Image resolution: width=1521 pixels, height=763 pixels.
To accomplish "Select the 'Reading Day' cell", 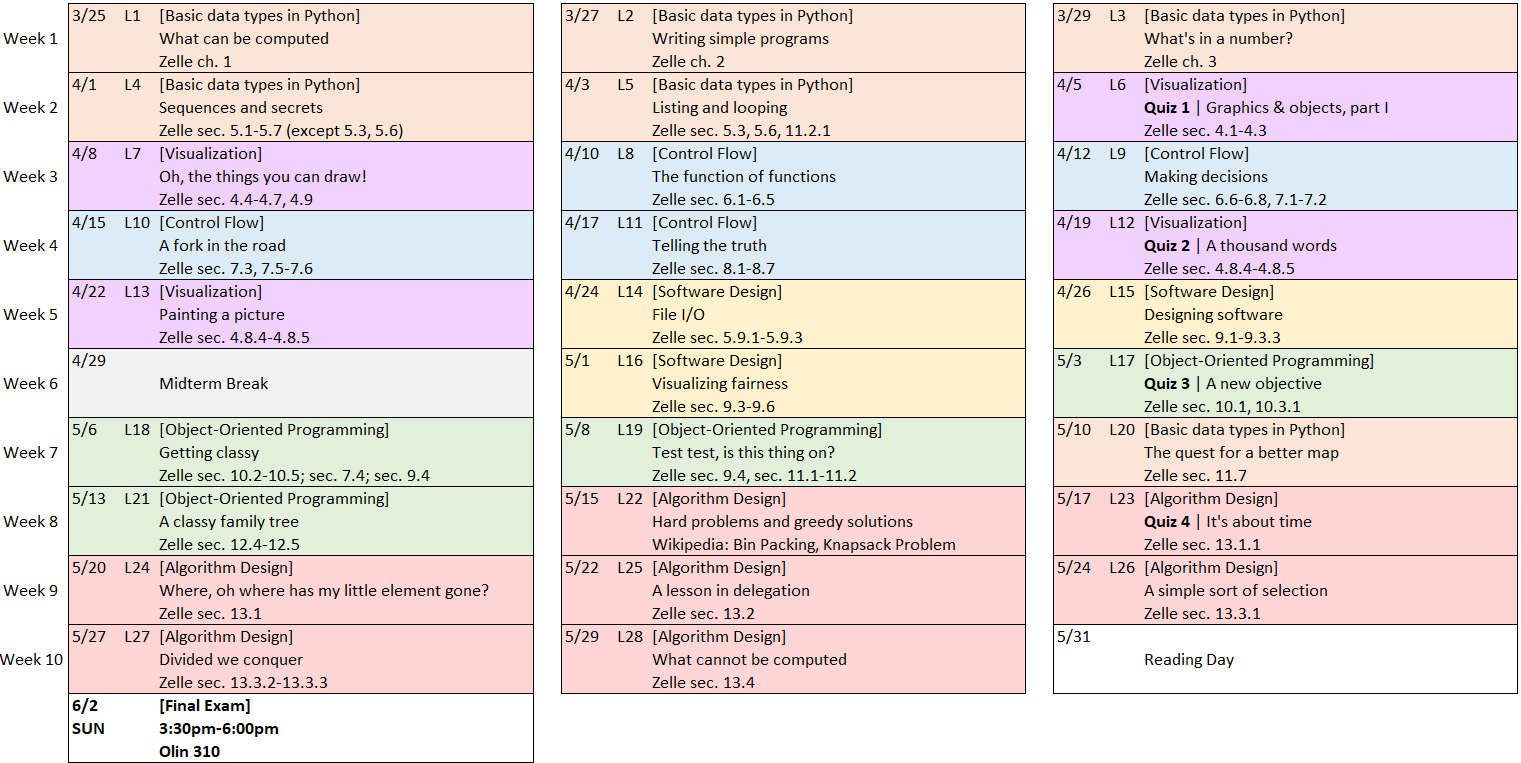I will click(x=1188, y=660).
